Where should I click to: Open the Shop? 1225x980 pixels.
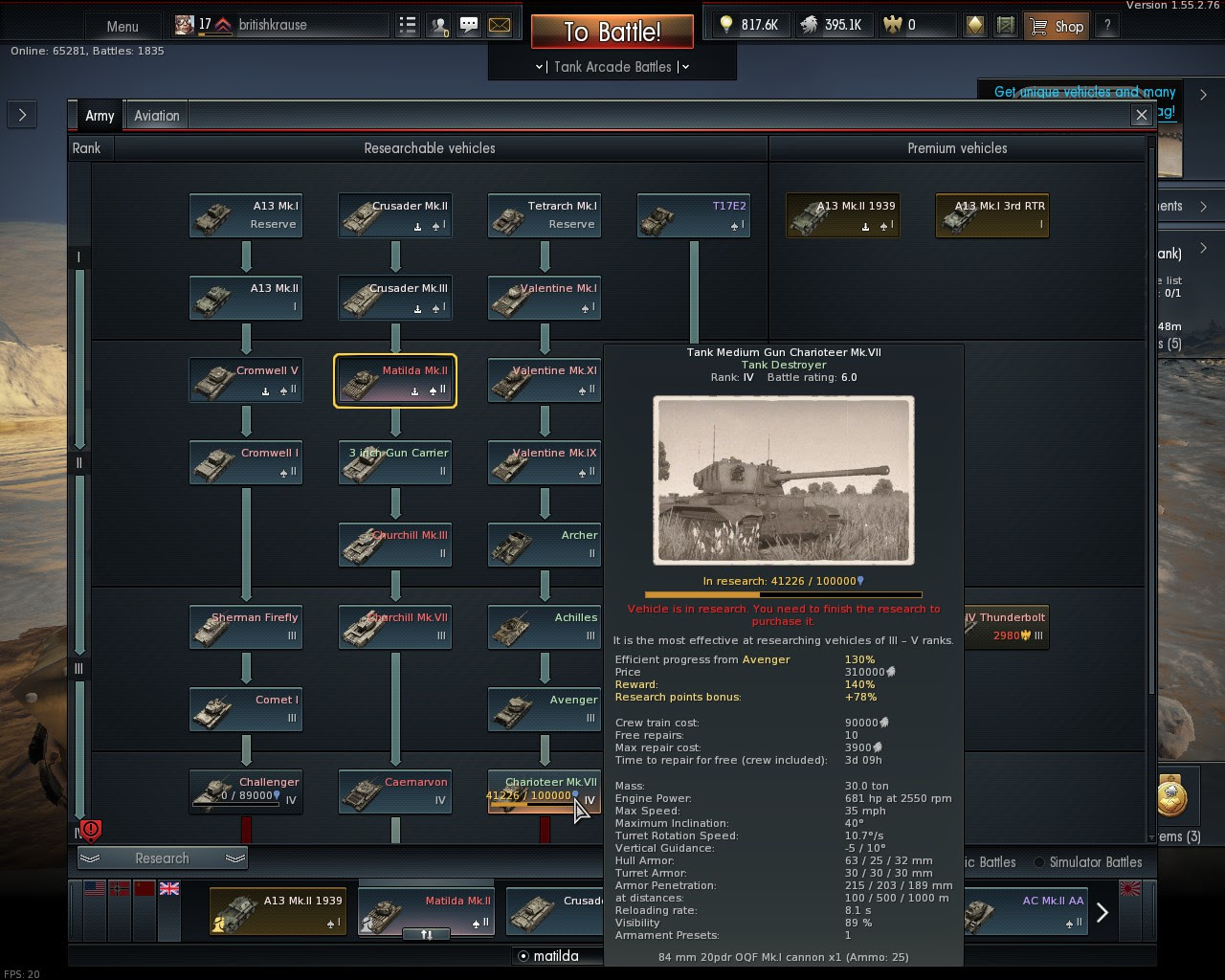pyautogui.click(x=1057, y=26)
